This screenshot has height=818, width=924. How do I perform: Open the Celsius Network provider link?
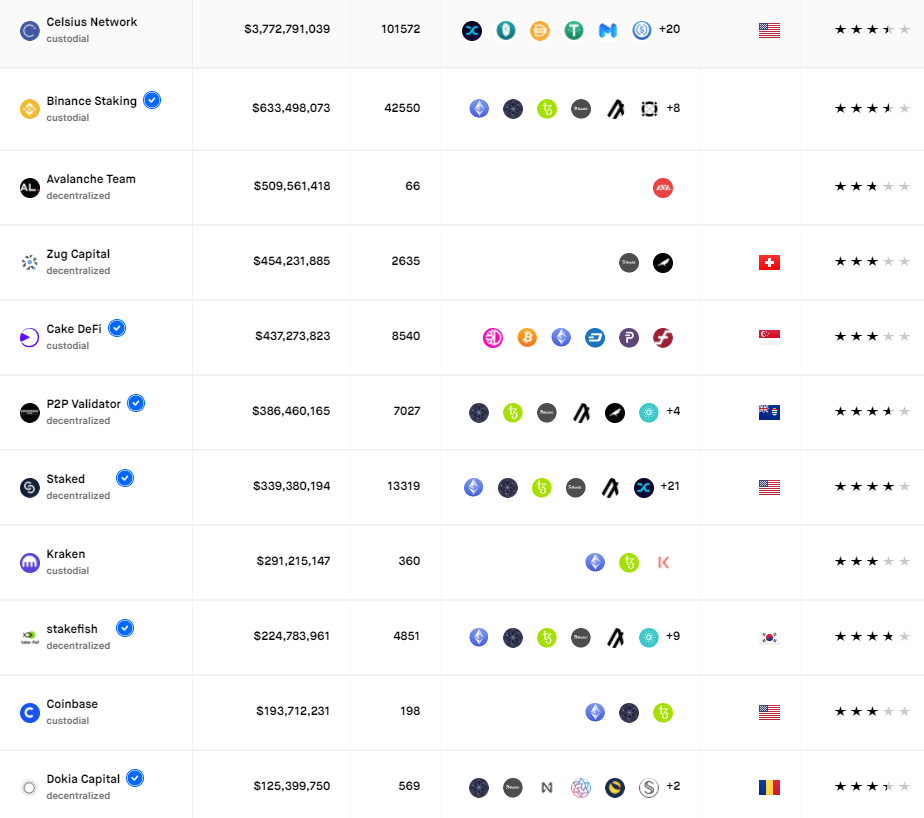pos(92,22)
